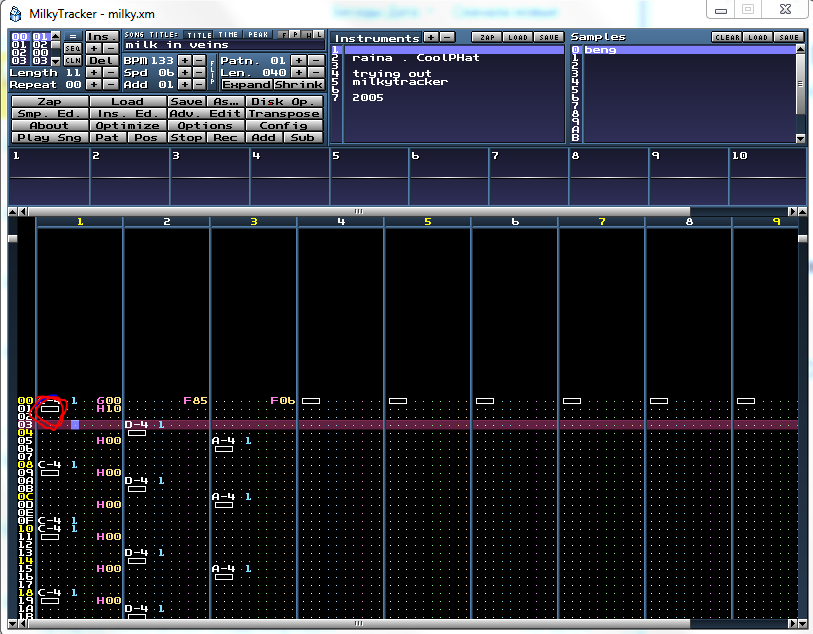The image size is (813, 634).
Task: Click the Sub channel button
Action: pos(303,137)
